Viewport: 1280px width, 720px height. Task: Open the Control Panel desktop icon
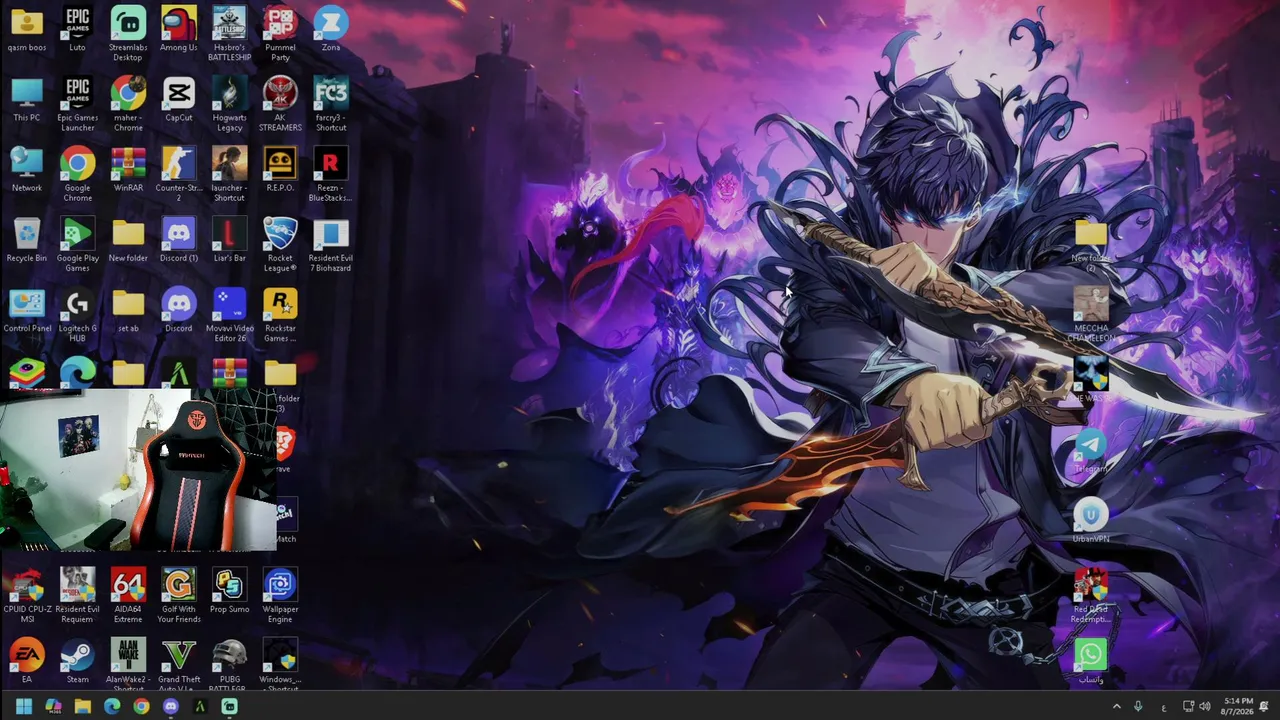[27, 310]
